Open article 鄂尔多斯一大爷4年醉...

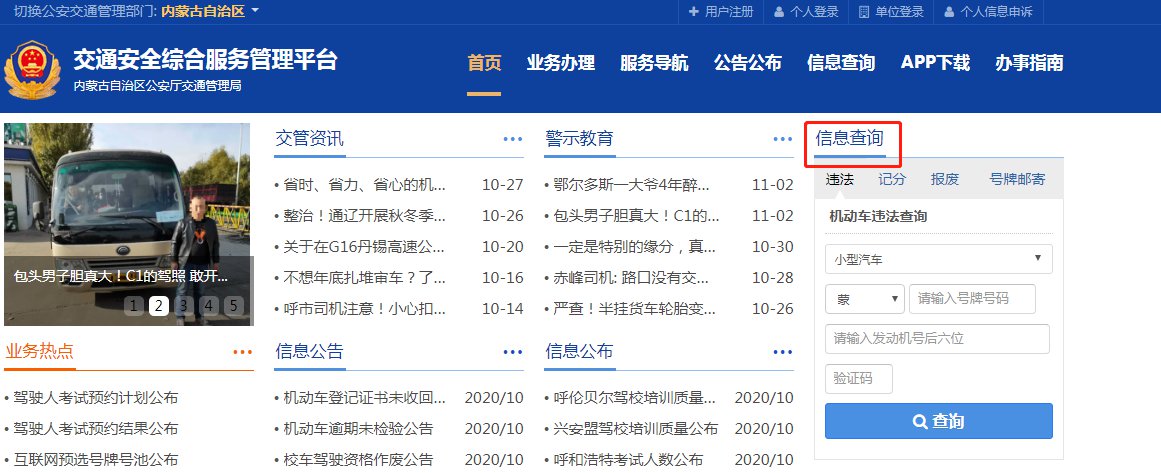click(x=632, y=185)
